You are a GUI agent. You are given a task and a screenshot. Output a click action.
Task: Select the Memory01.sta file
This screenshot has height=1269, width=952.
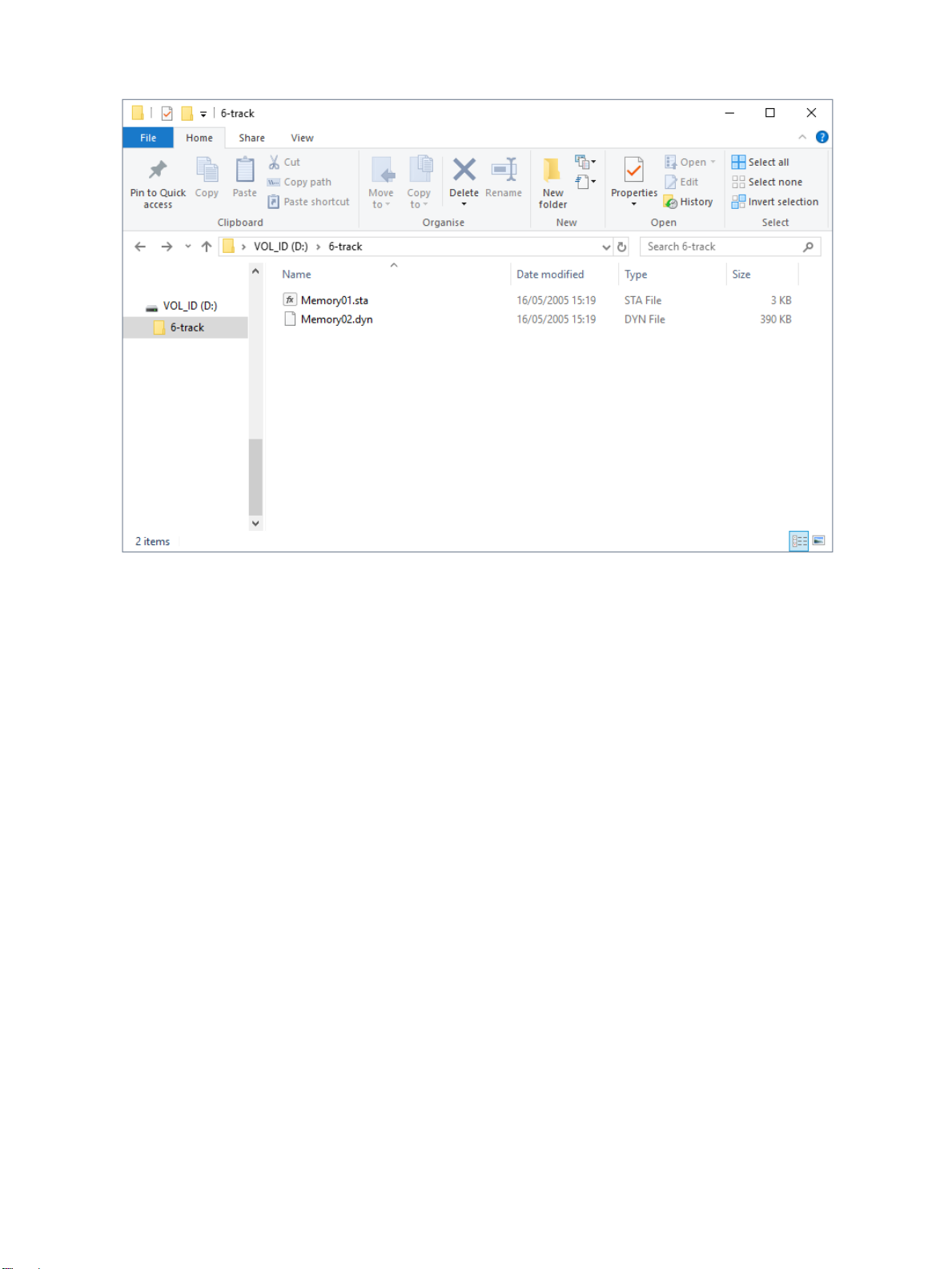pyautogui.click(x=334, y=300)
